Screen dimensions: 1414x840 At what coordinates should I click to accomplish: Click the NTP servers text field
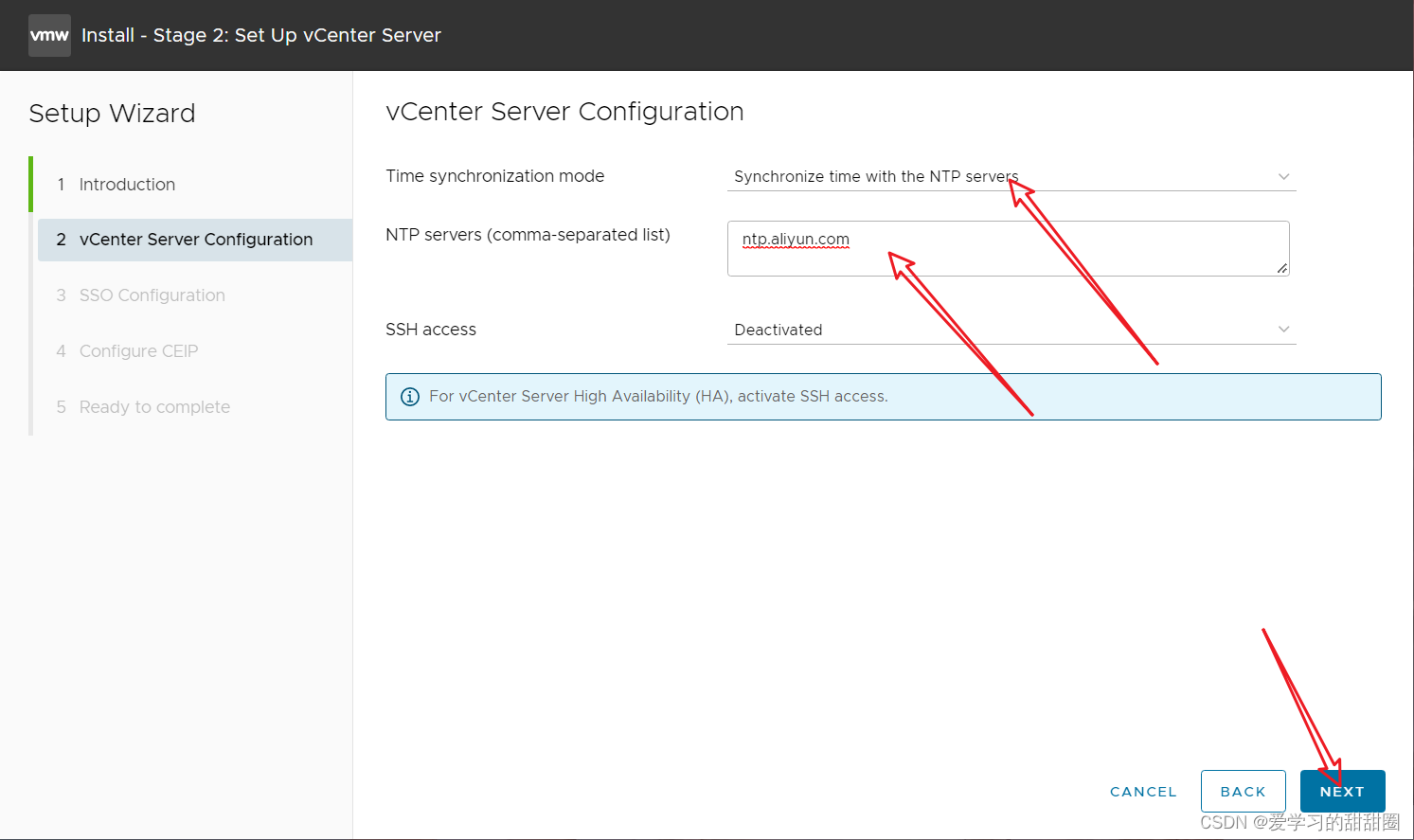(1009, 248)
